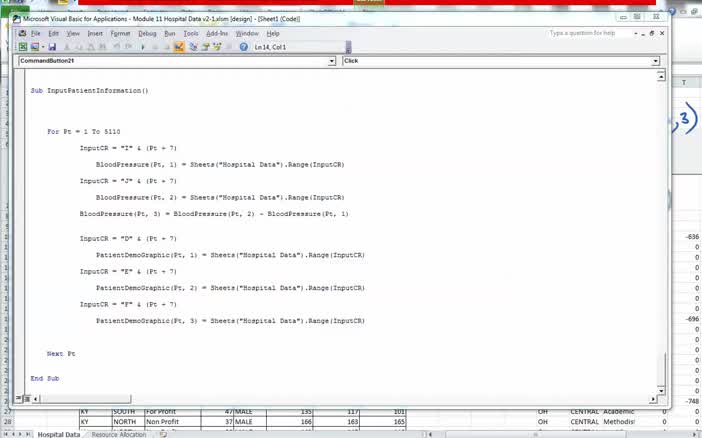The height and width of the screenshot is (438, 702).
Task: Open the Properties Window icon
Action: (x=205, y=47)
